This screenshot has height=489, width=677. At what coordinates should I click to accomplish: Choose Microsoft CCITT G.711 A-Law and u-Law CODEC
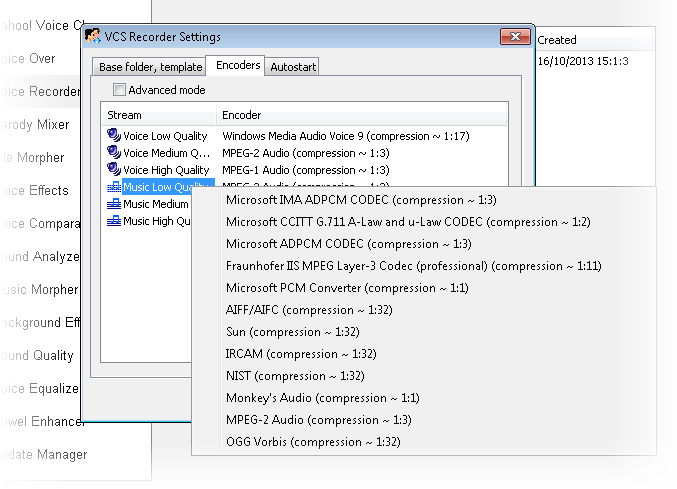click(x=408, y=222)
